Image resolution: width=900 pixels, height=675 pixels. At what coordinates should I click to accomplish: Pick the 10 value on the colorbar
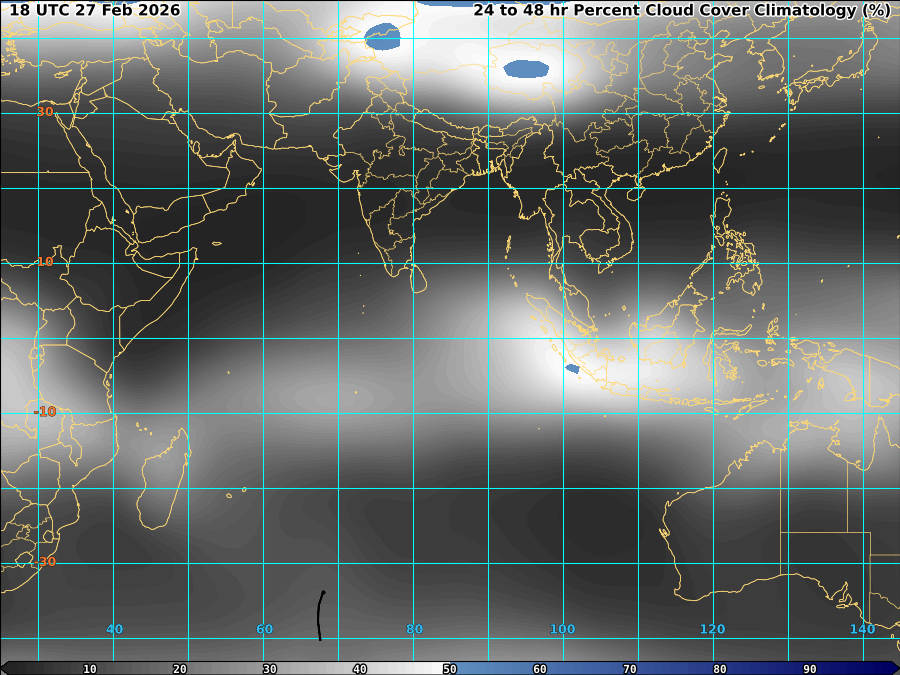[x=90, y=668]
